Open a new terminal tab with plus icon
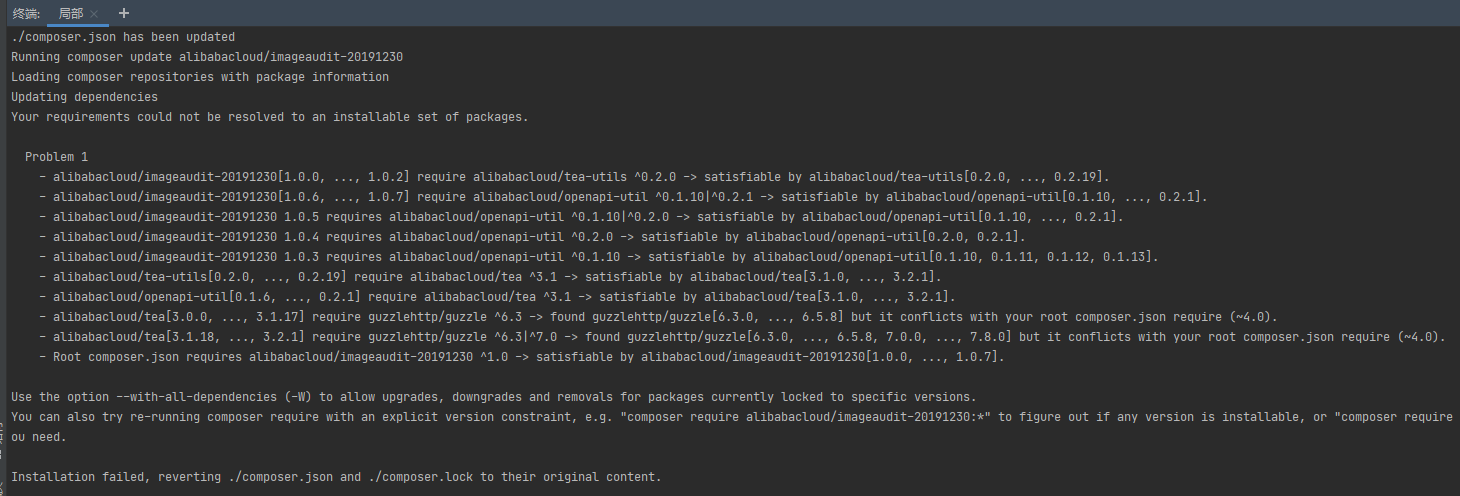 click(x=124, y=13)
